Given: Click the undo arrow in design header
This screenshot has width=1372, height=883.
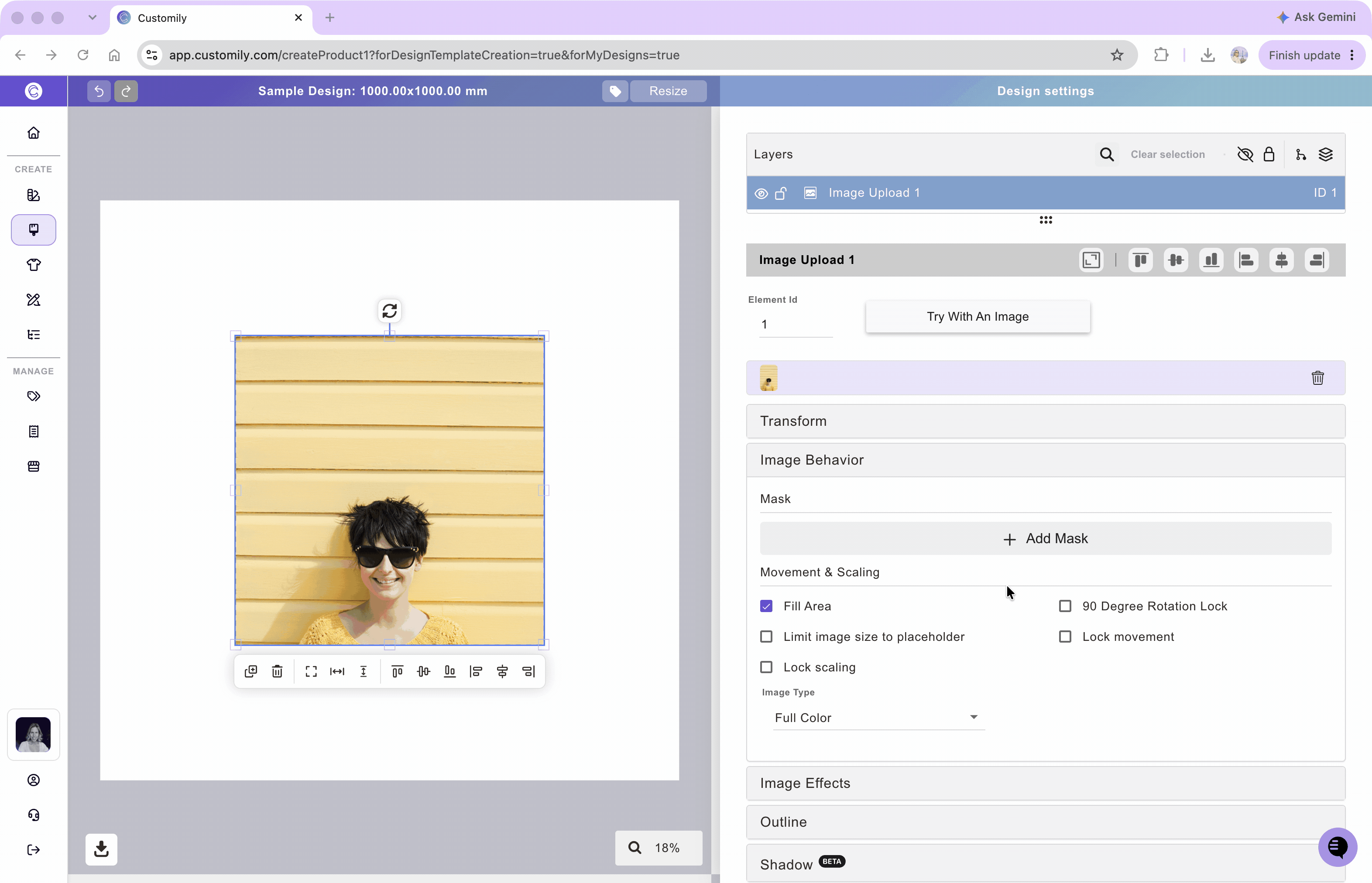Looking at the screenshot, I should tap(99, 91).
